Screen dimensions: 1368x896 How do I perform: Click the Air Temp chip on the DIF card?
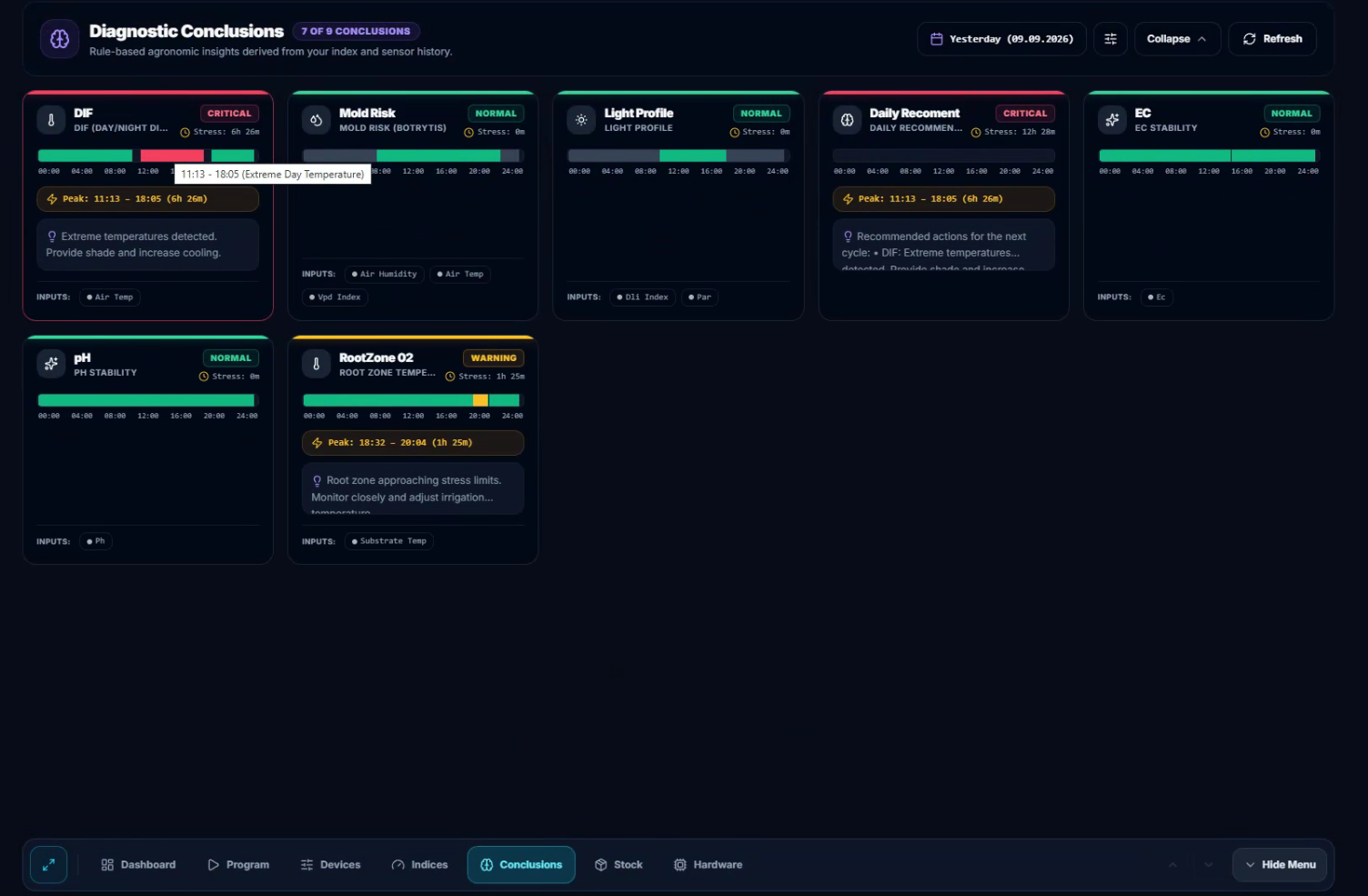109,297
